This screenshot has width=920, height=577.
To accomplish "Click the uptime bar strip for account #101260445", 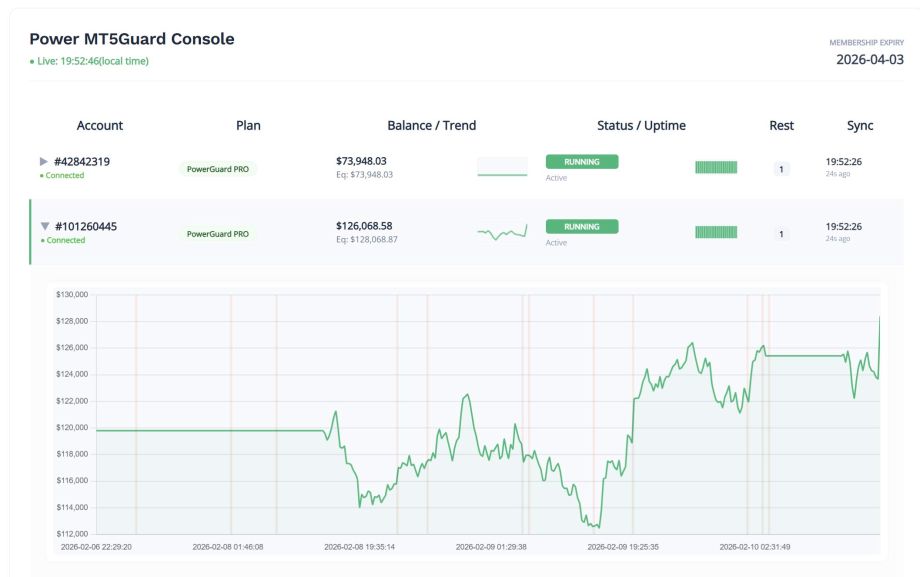I will point(714,233).
